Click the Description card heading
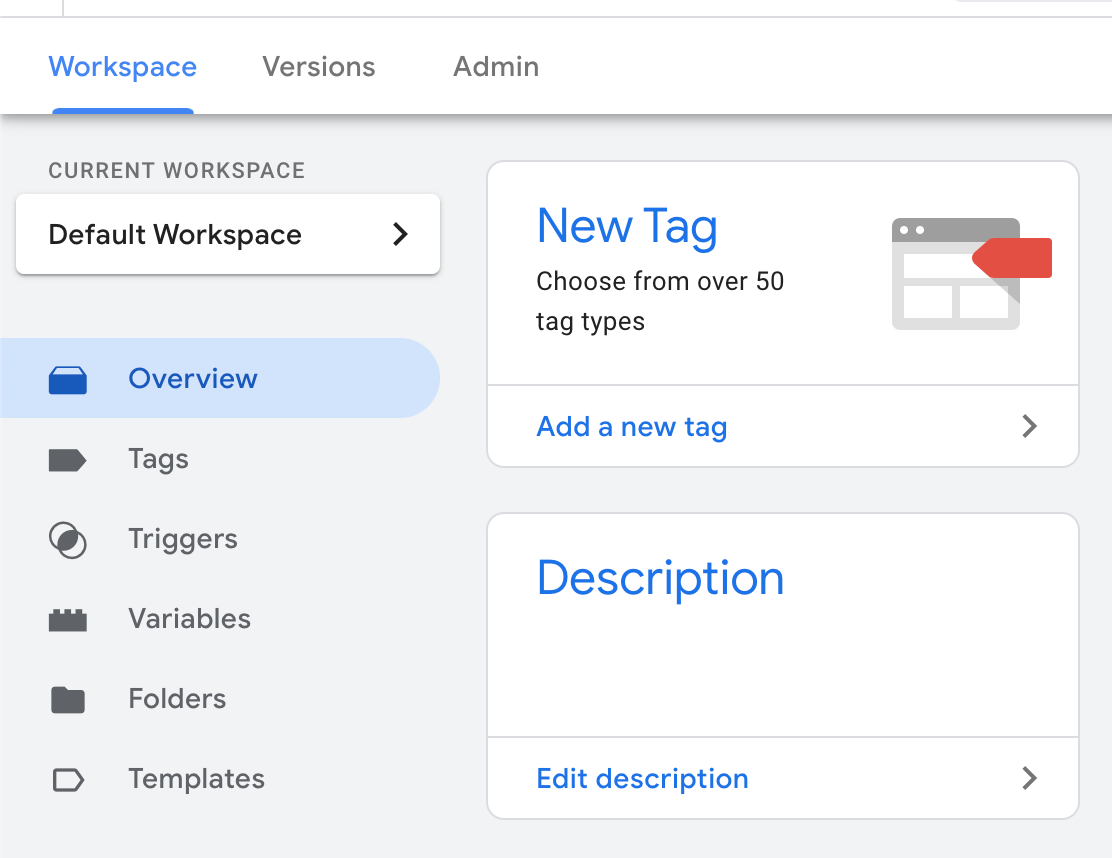Viewport: 1112px width, 858px height. (x=660, y=578)
